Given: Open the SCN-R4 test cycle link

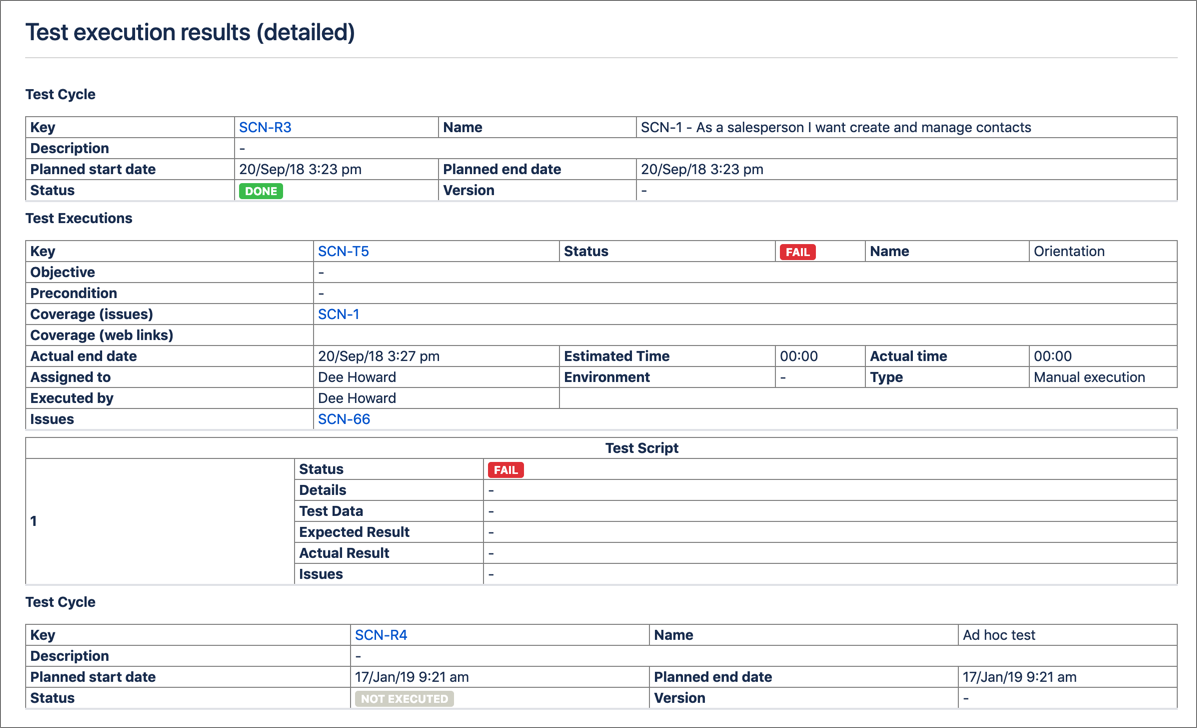Looking at the screenshot, I should (381, 635).
